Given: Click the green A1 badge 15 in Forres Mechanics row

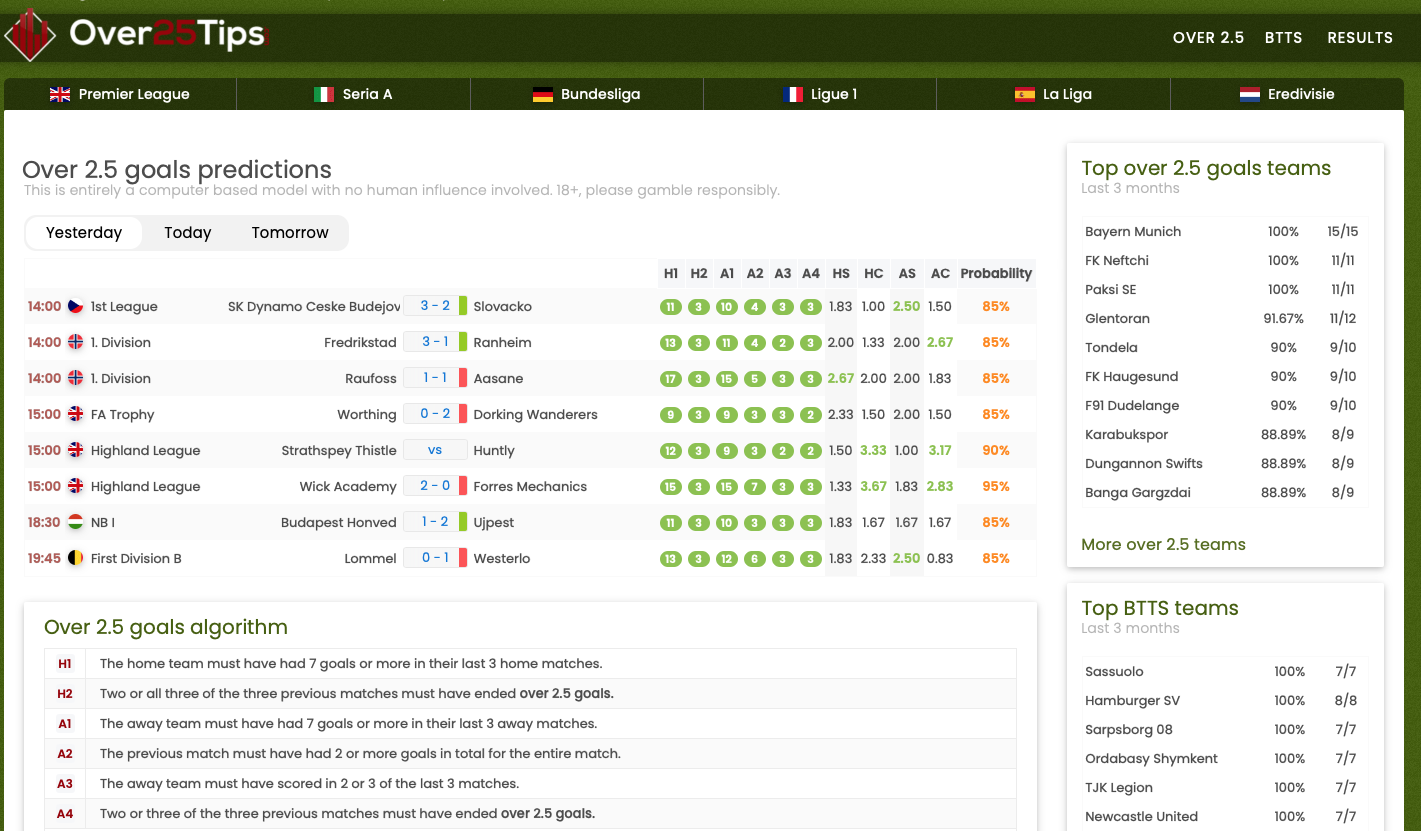Looking at the screenshot, I should point(726,486).
